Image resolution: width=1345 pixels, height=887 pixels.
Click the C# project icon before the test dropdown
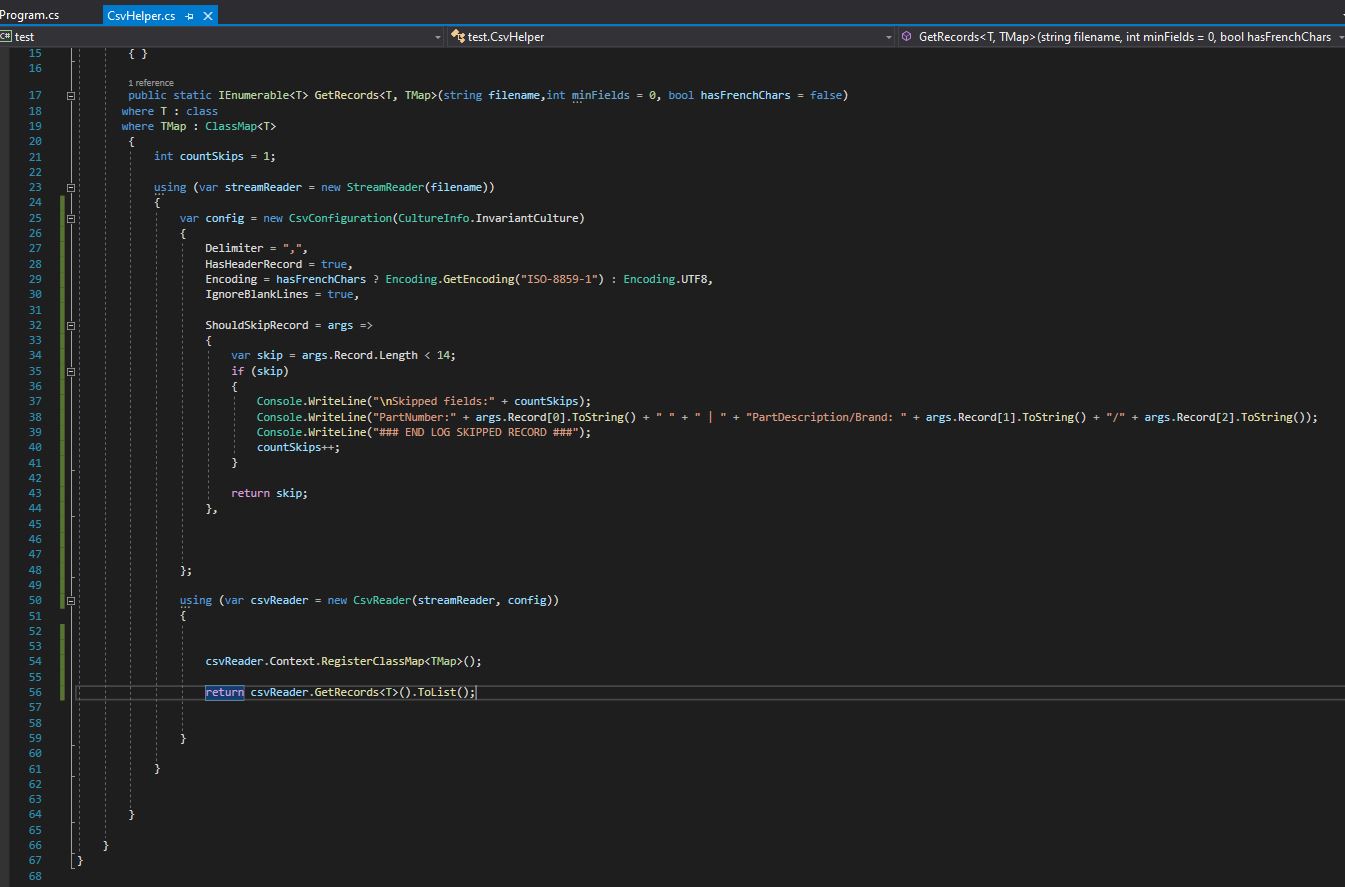(x=8, y=36)
